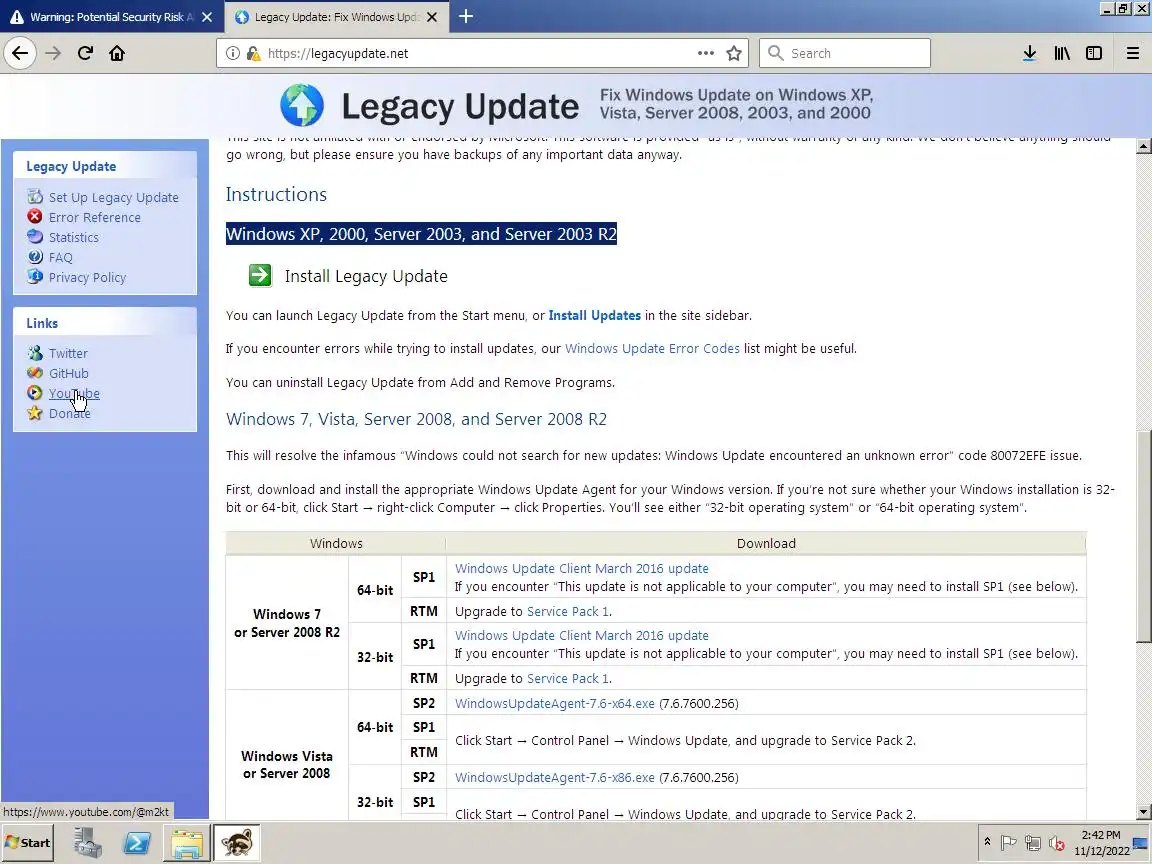Open the browser home page

117,53
